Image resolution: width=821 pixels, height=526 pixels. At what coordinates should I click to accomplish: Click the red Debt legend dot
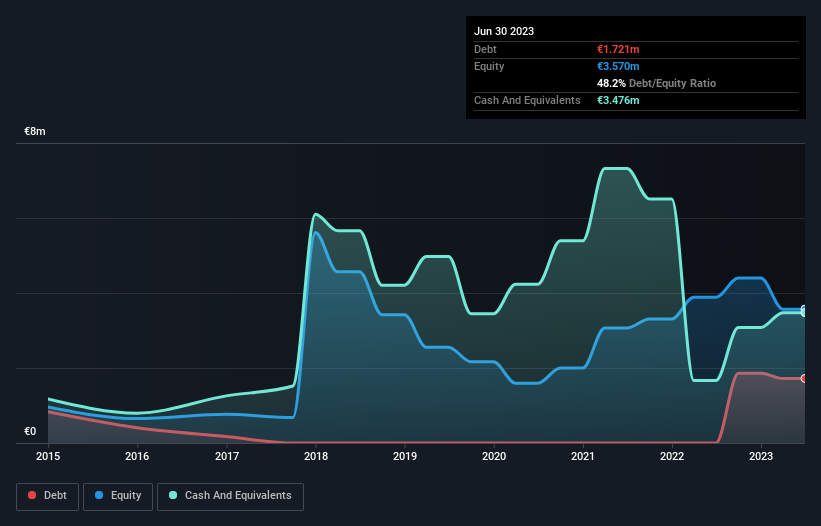coord(32,495)
